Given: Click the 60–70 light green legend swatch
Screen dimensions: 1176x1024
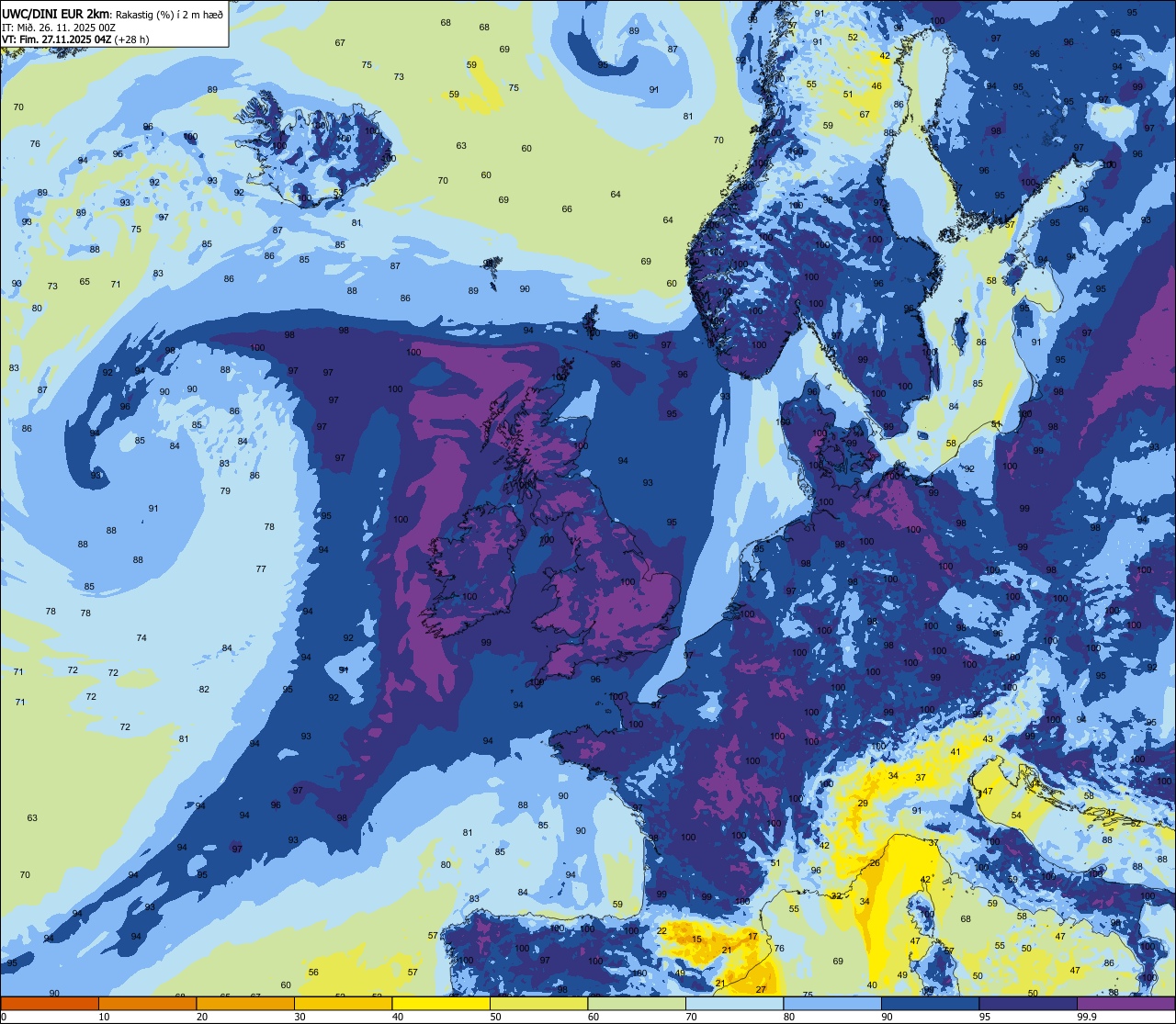Looking at the screenshot, I should [637, 1003].
